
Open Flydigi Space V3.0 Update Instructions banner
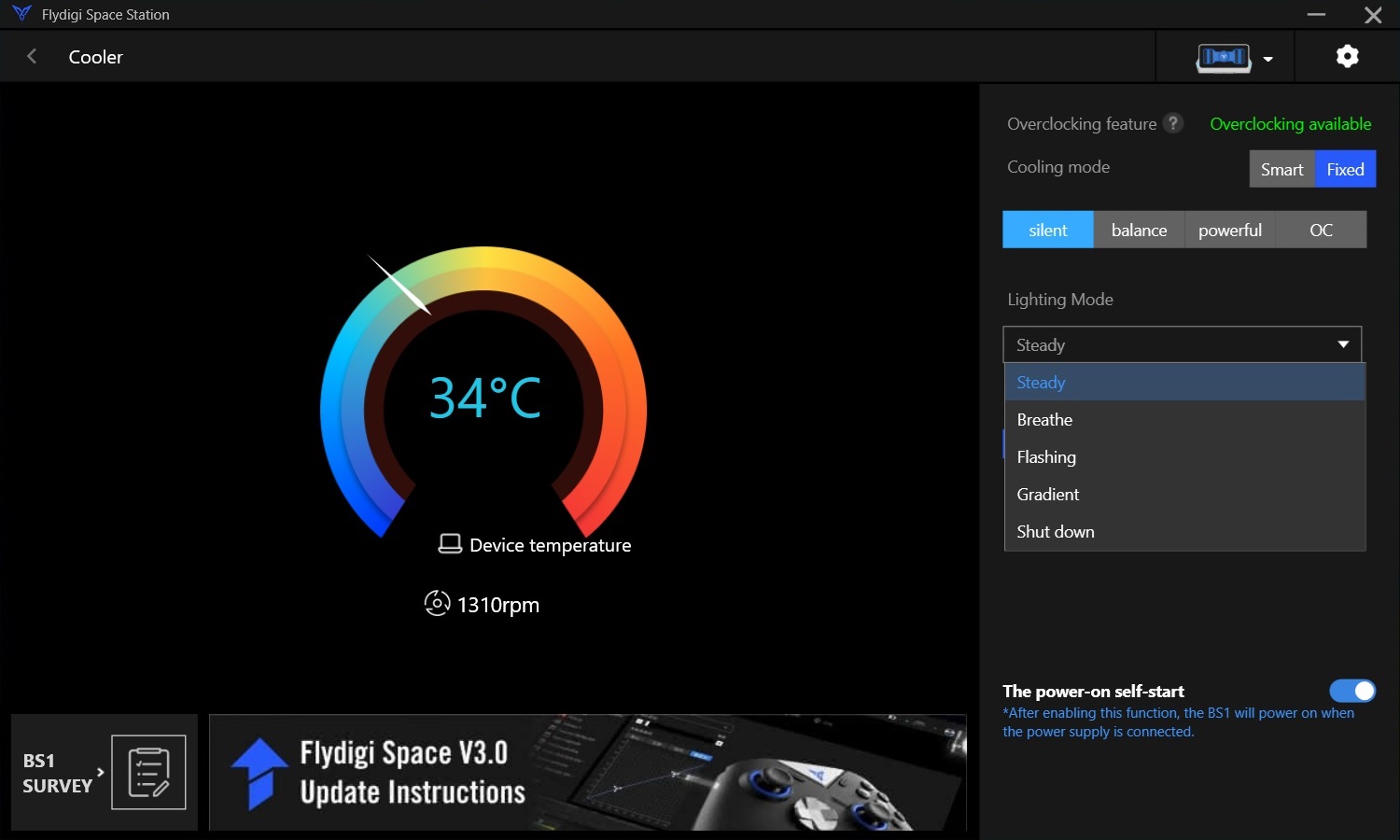click(x=588, y=772)
